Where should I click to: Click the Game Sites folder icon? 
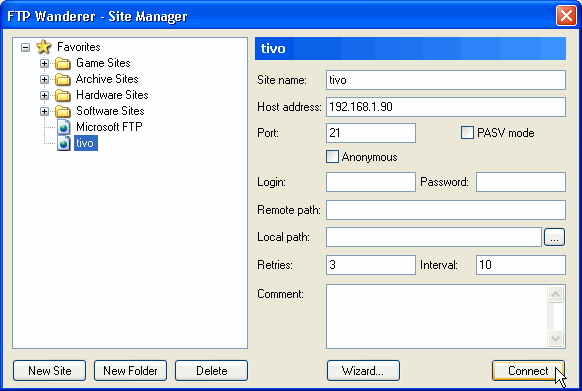[x=63, y=63]
